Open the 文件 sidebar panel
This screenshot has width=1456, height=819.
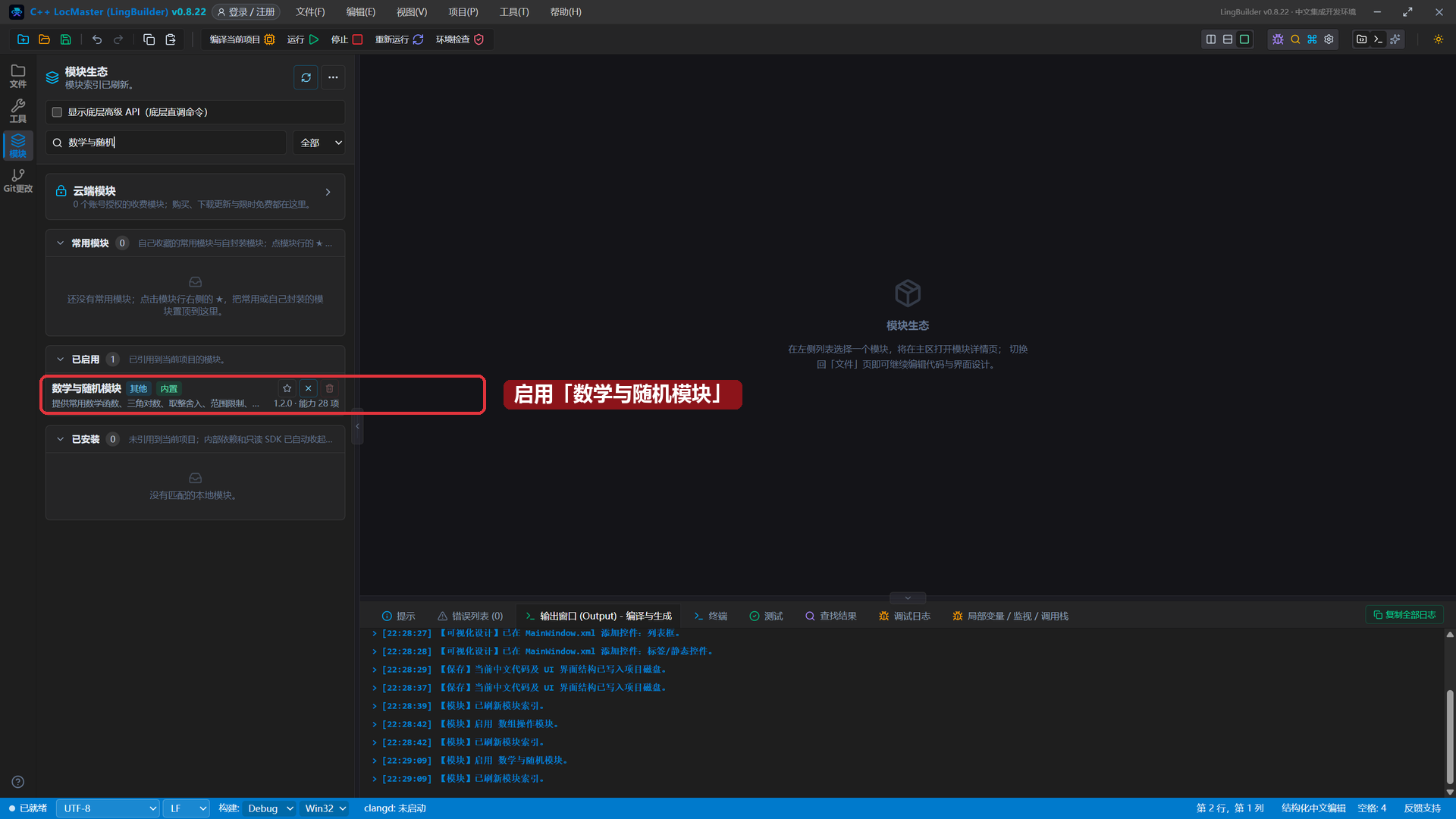[18, 77]
